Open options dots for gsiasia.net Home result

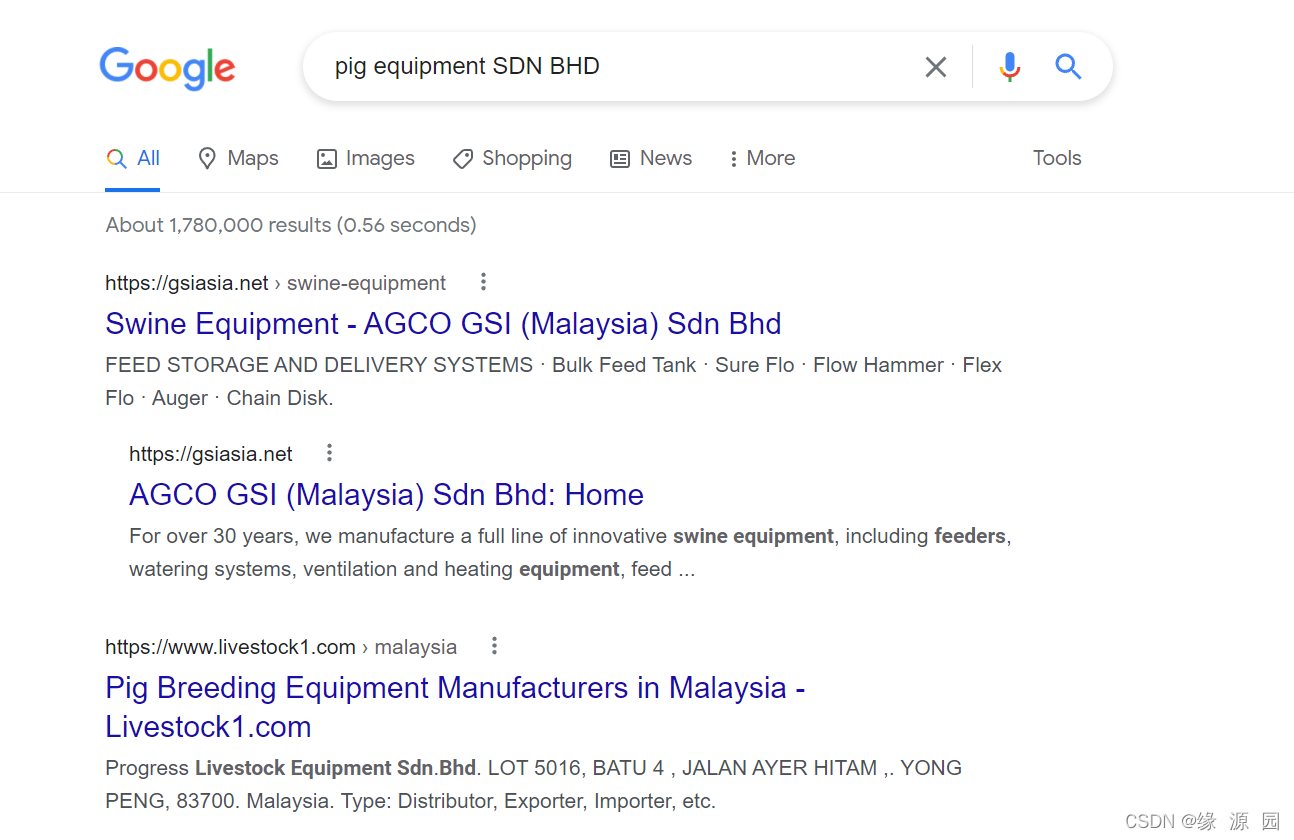point(329,453)
